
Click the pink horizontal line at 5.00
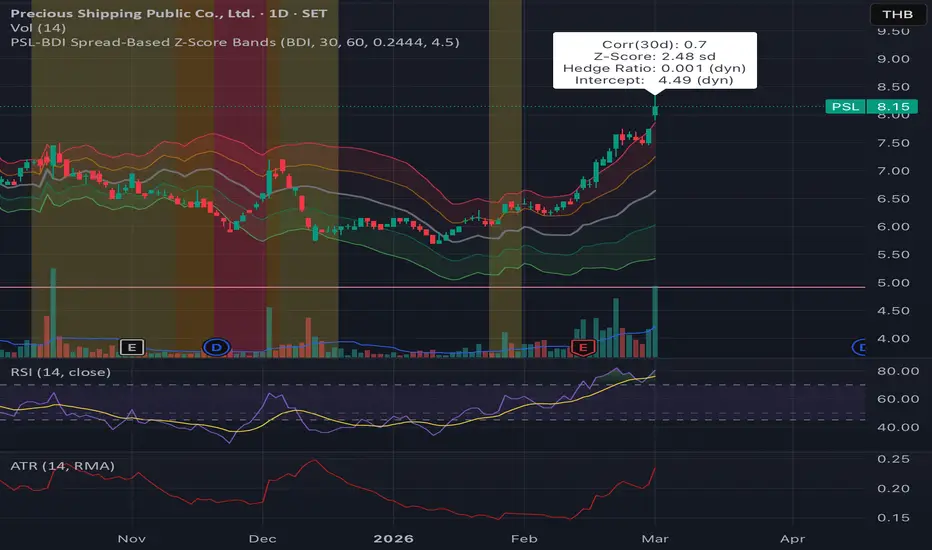(433, 287)
